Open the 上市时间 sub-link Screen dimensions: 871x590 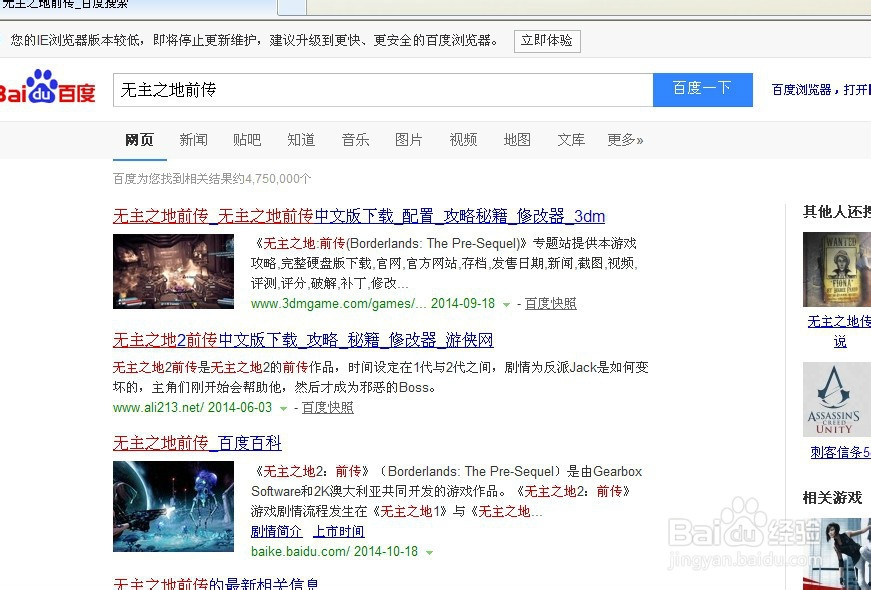339,532
